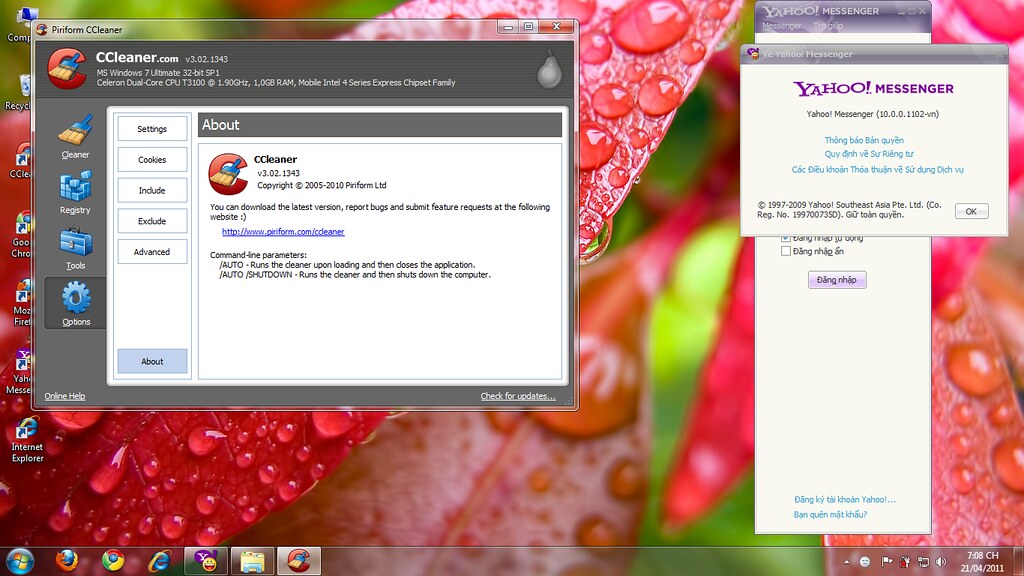The width and height of the screenshot is (1024, 576).
Task: Toggle the 'Đăng nhập tự động' checkbox
Action: coord(786,238)
